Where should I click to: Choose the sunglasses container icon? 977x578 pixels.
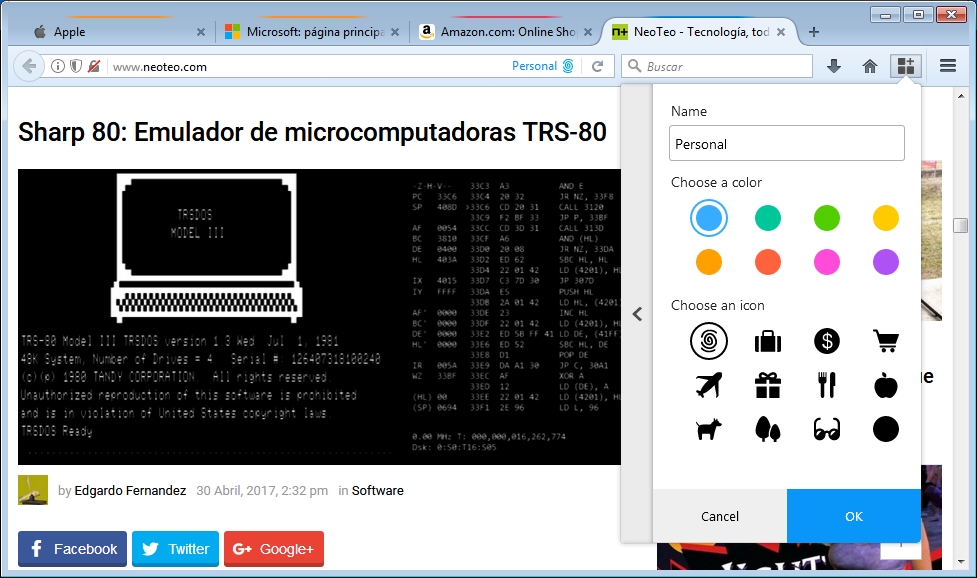(827, 429)
